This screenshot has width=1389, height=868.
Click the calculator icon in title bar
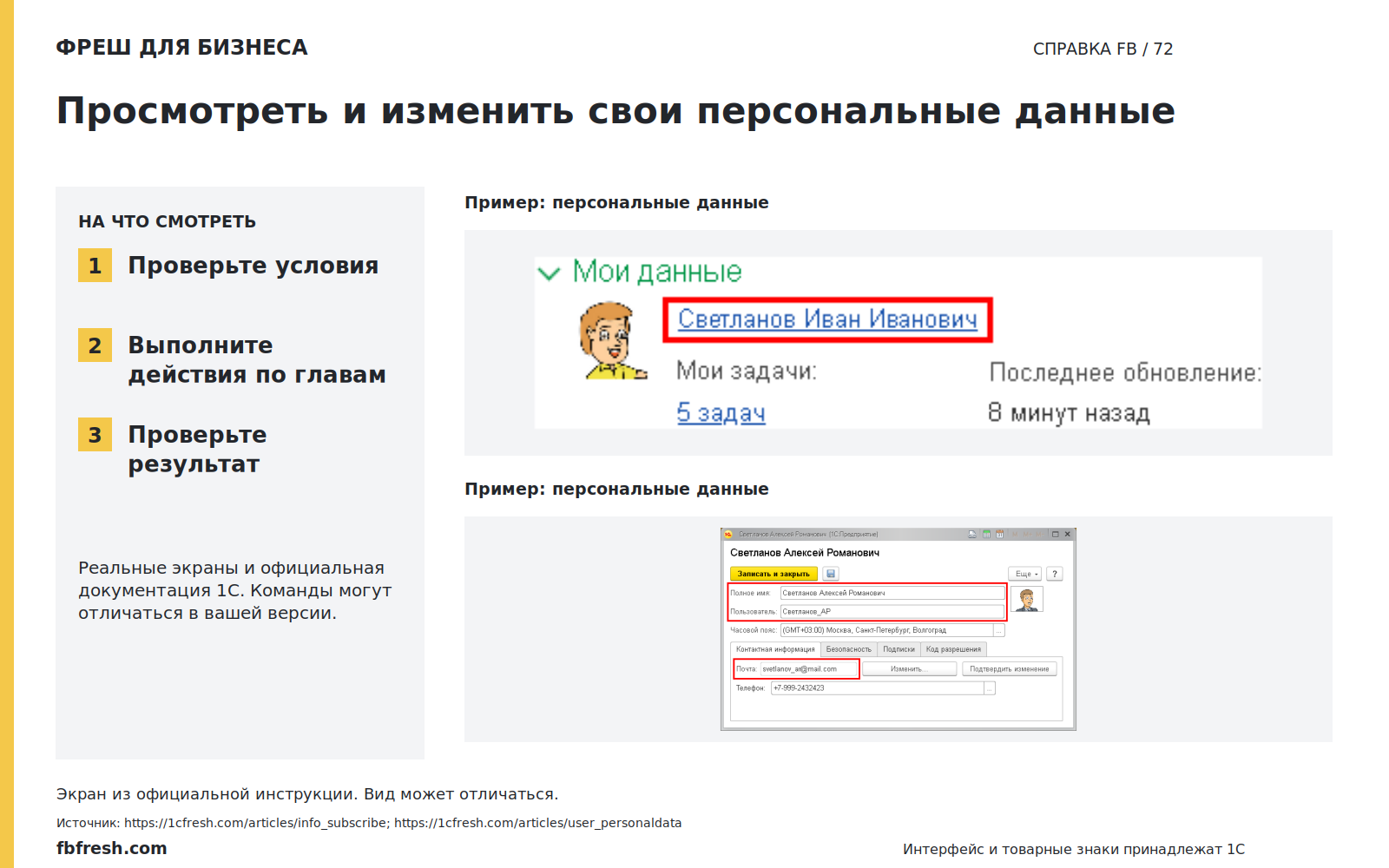click(x=986, y=534)
